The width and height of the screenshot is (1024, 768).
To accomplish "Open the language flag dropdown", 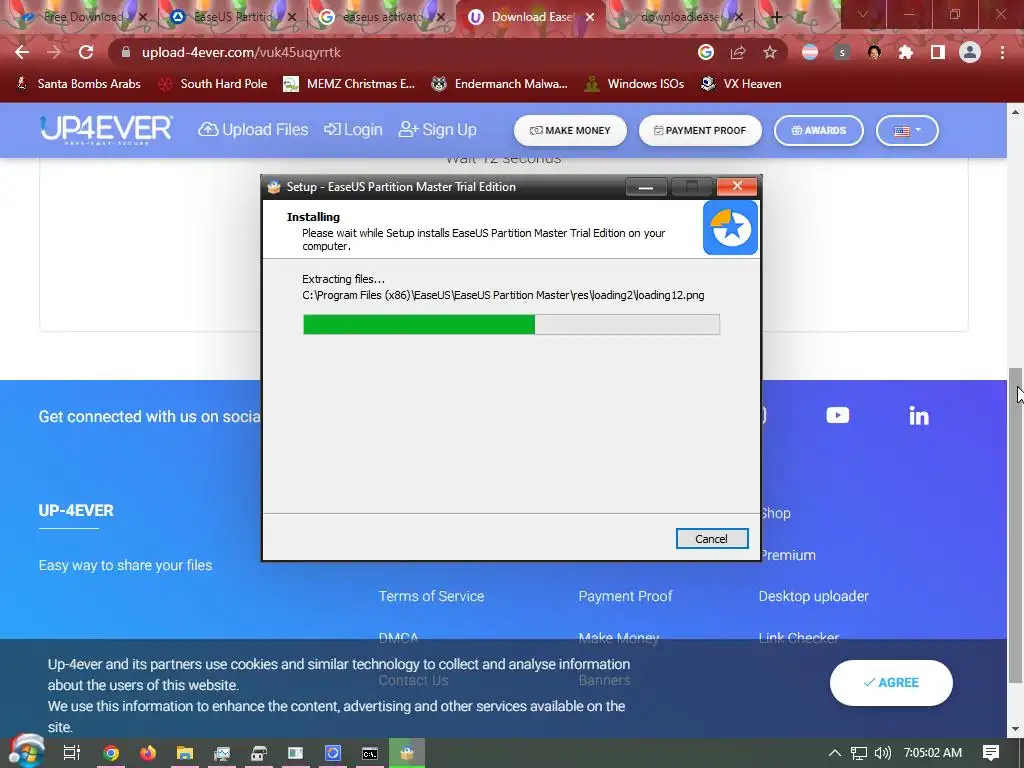I will pyautogui.click(x=907, y=131).
